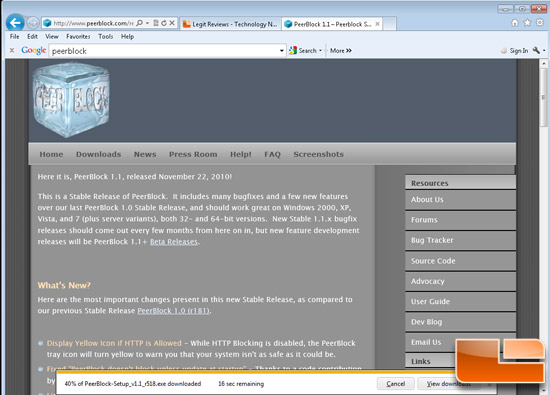Open the Favorites menu
Image resolution: width=550 pixels, height=395 pixels.
(x=78, y=36)
